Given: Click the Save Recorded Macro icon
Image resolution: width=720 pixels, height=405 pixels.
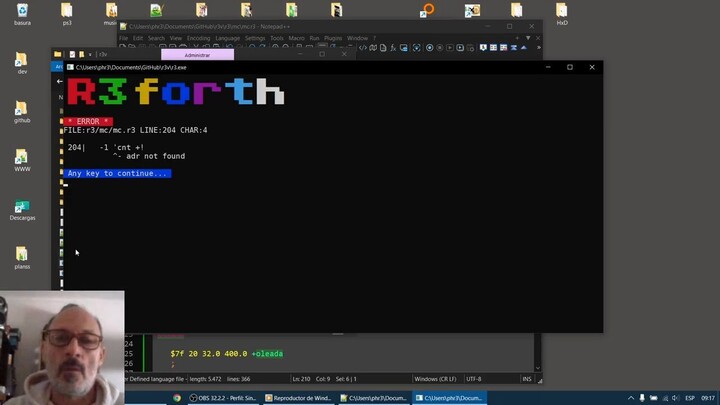Looking at the screenshot, I should (x=471, y=48).
